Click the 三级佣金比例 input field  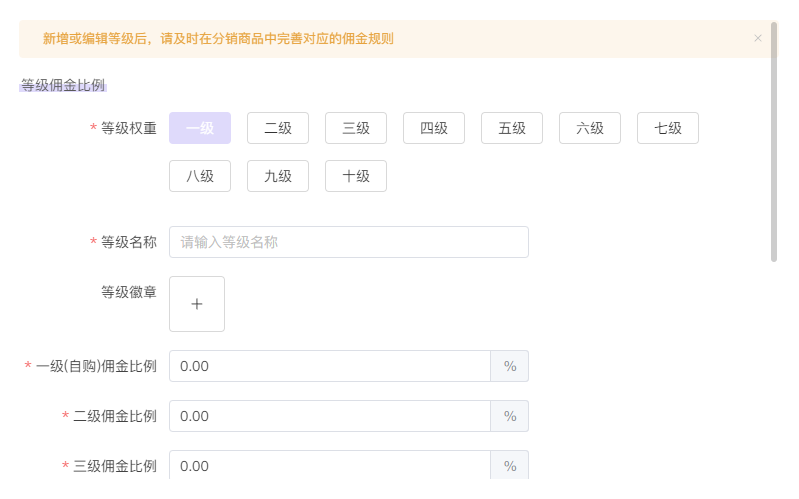[x=329, y=466]
